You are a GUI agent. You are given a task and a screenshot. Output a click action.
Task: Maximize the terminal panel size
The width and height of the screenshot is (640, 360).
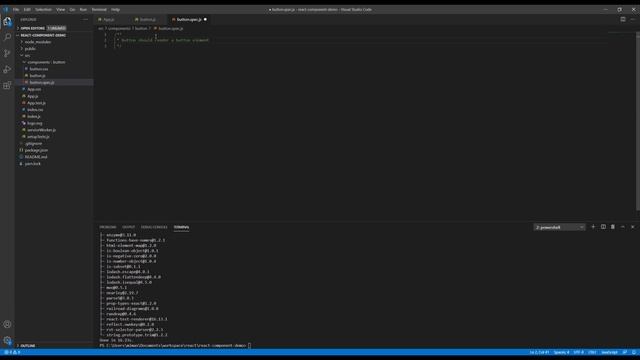click(622, 227)
